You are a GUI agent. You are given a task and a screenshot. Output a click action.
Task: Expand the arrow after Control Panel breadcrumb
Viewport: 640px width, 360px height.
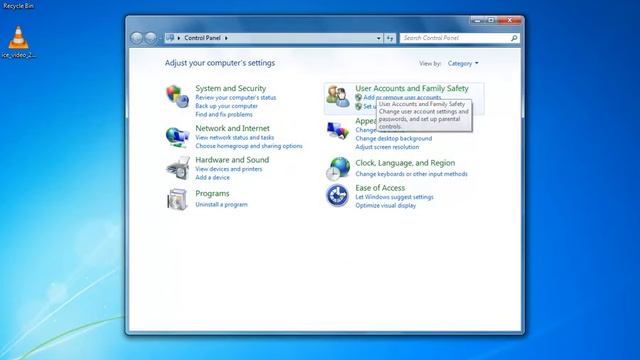click(x=226, y=38)
